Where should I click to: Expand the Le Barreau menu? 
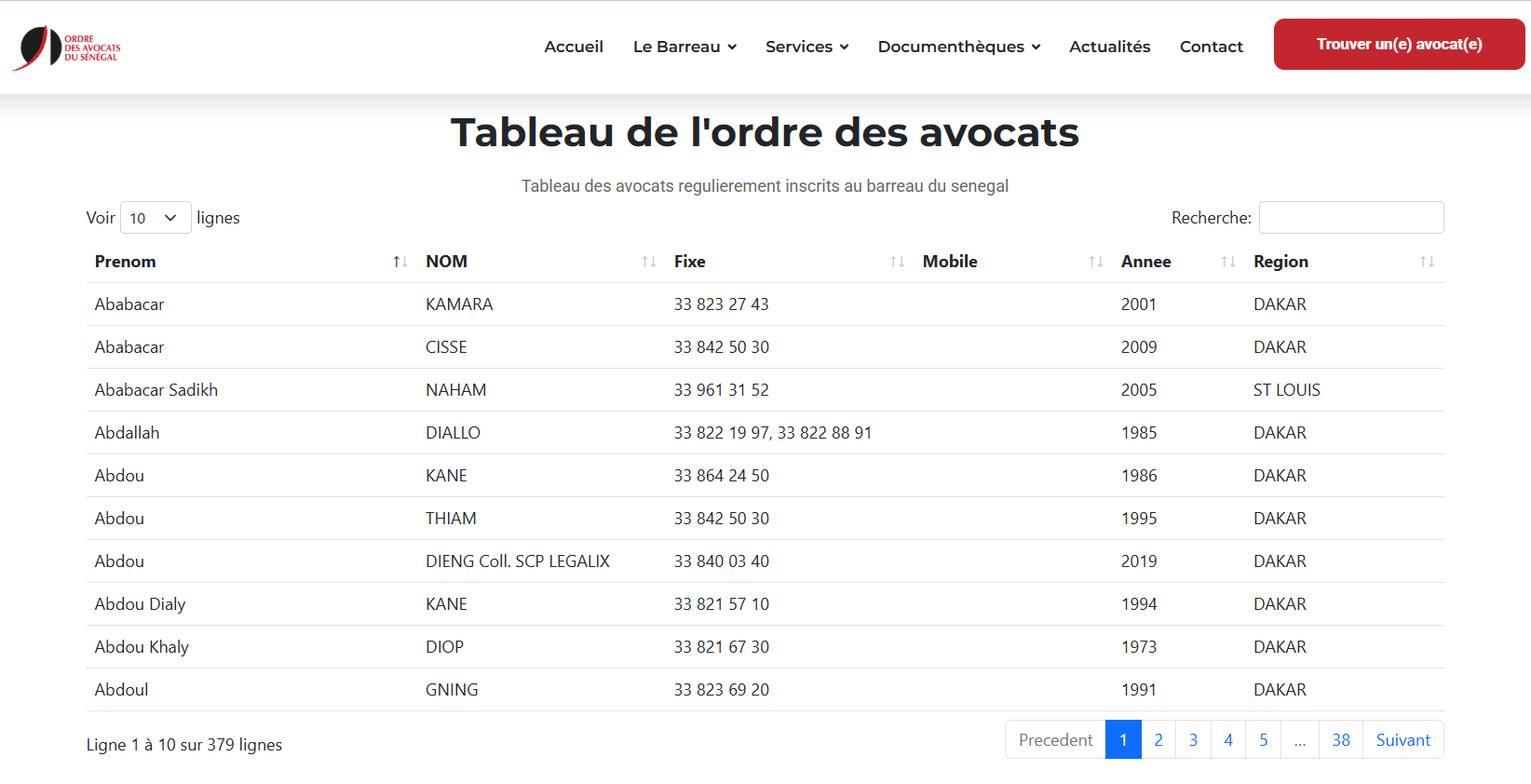(684, 47)
